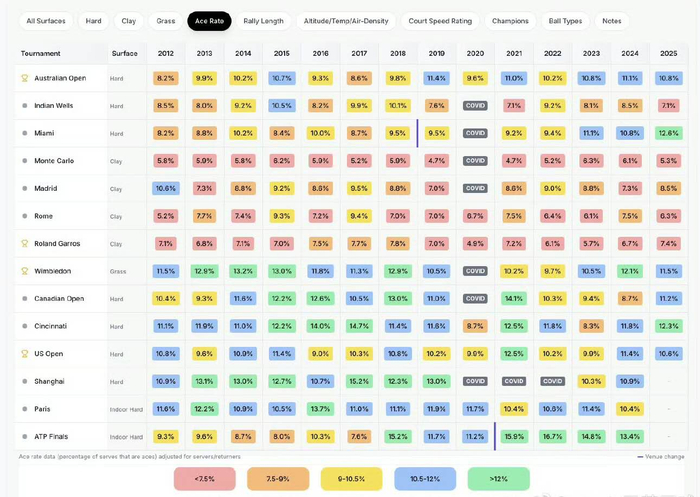Click the gray dot next to Monte Carlo

coord(25,161)
